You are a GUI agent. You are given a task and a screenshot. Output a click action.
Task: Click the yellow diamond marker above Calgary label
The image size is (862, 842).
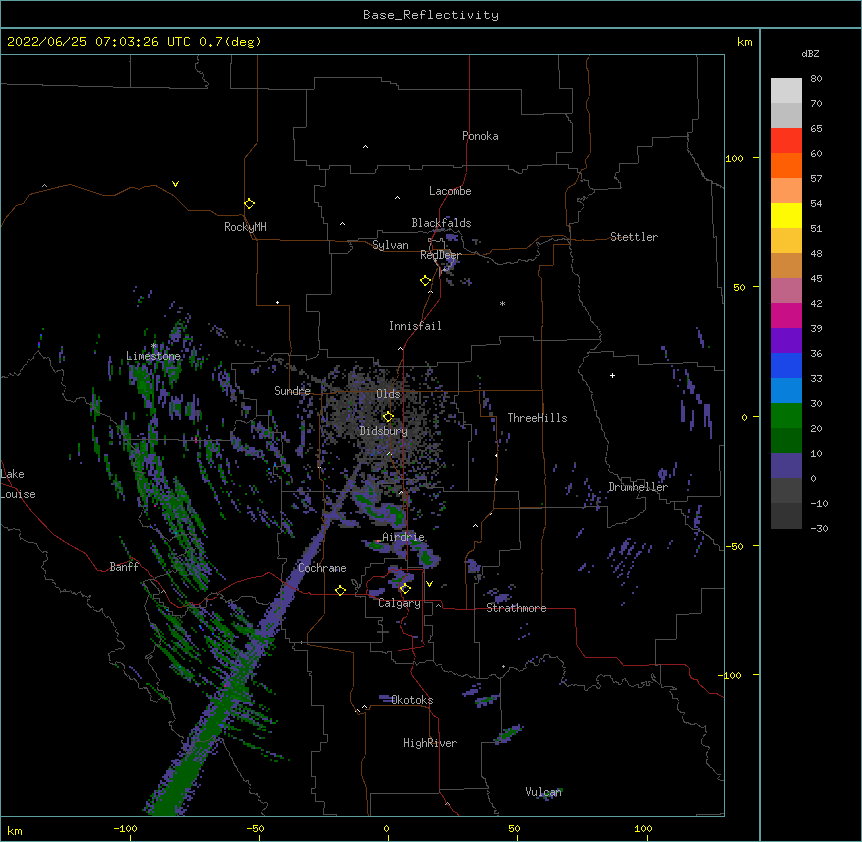coord(405,589)
